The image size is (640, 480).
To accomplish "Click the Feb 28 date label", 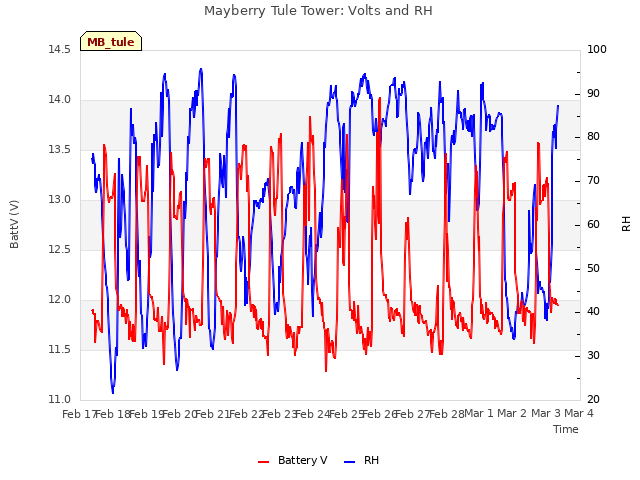I will 447,414.
